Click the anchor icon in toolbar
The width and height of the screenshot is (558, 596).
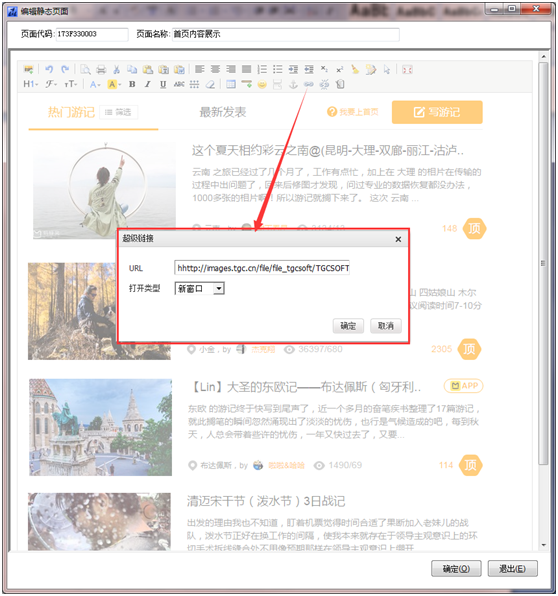(293, 84)
